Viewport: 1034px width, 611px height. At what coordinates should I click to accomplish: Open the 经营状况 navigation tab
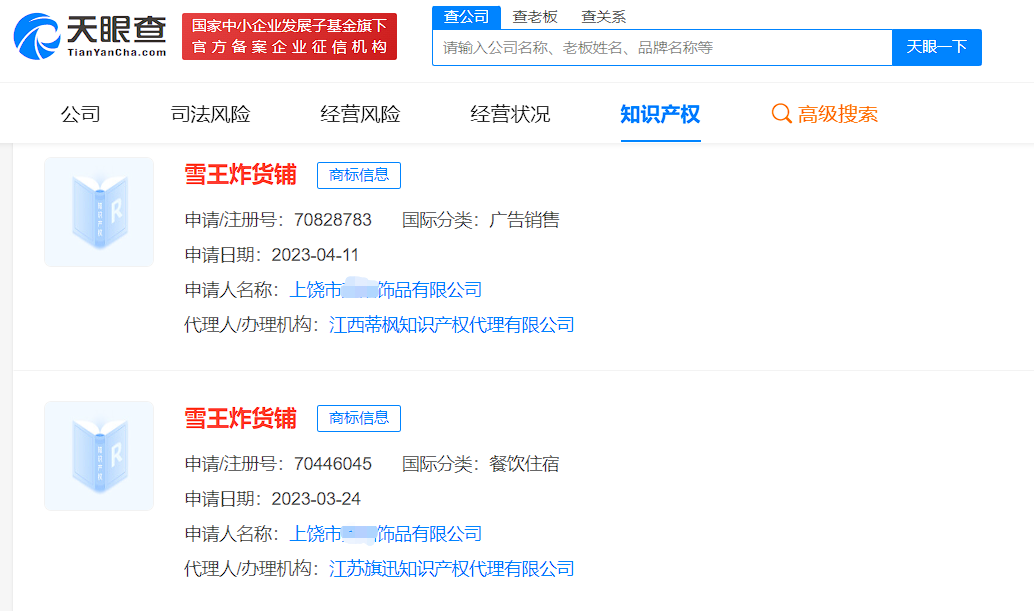[x=510, y=114]
